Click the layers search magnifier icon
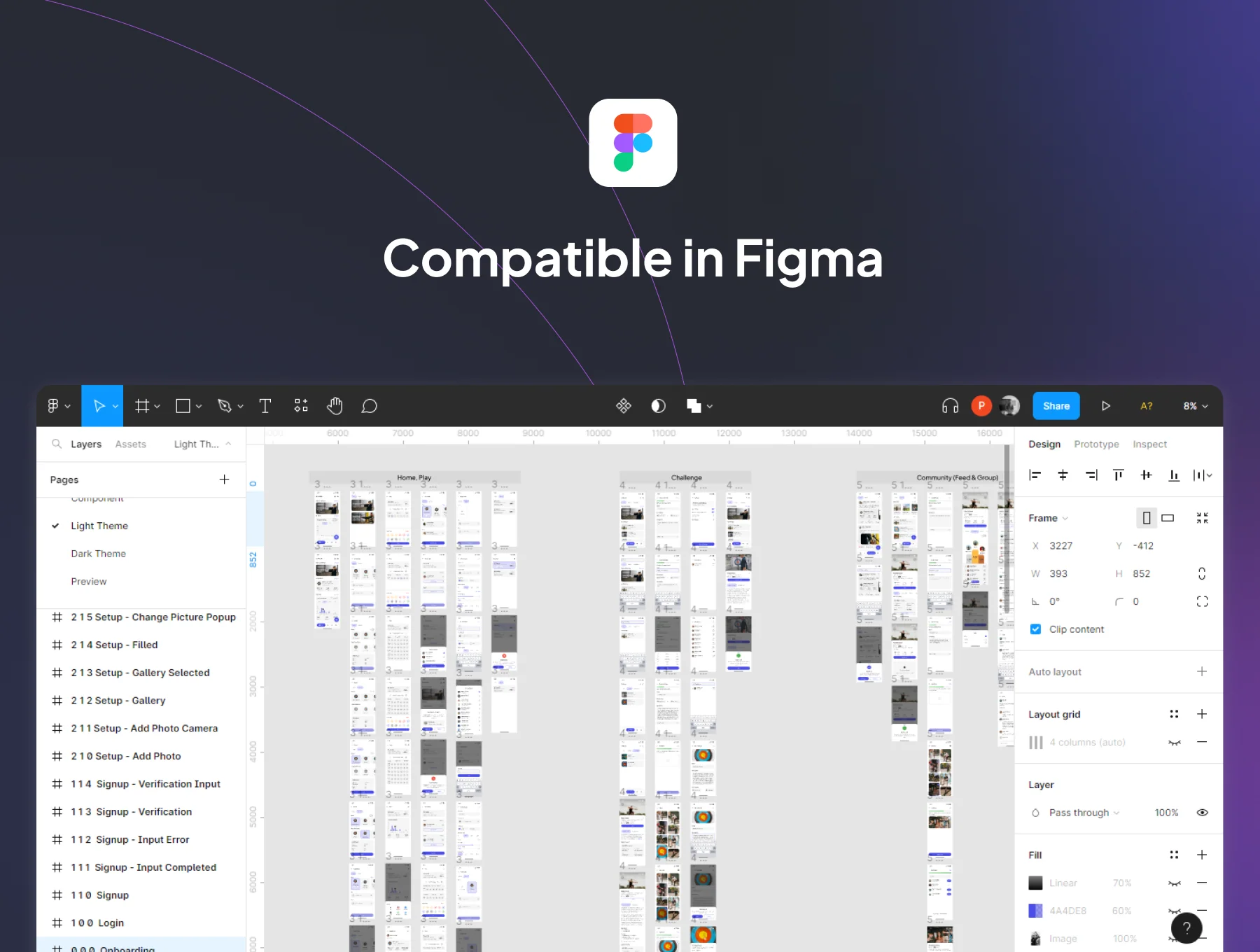1260x952 pixels. coord(57,444)
